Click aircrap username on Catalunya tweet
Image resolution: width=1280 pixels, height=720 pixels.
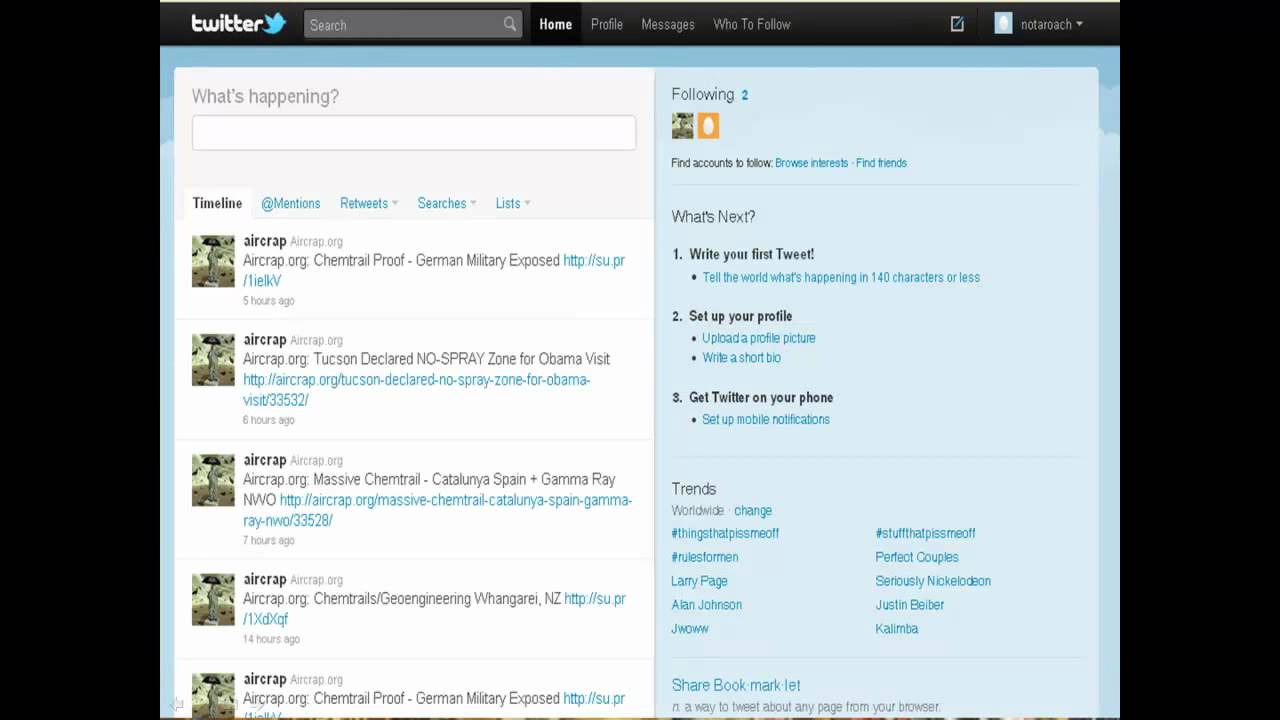point(265,460)
